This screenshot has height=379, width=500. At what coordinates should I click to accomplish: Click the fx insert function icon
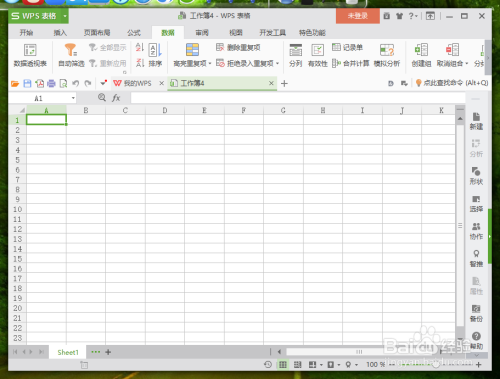click(116, 98)
